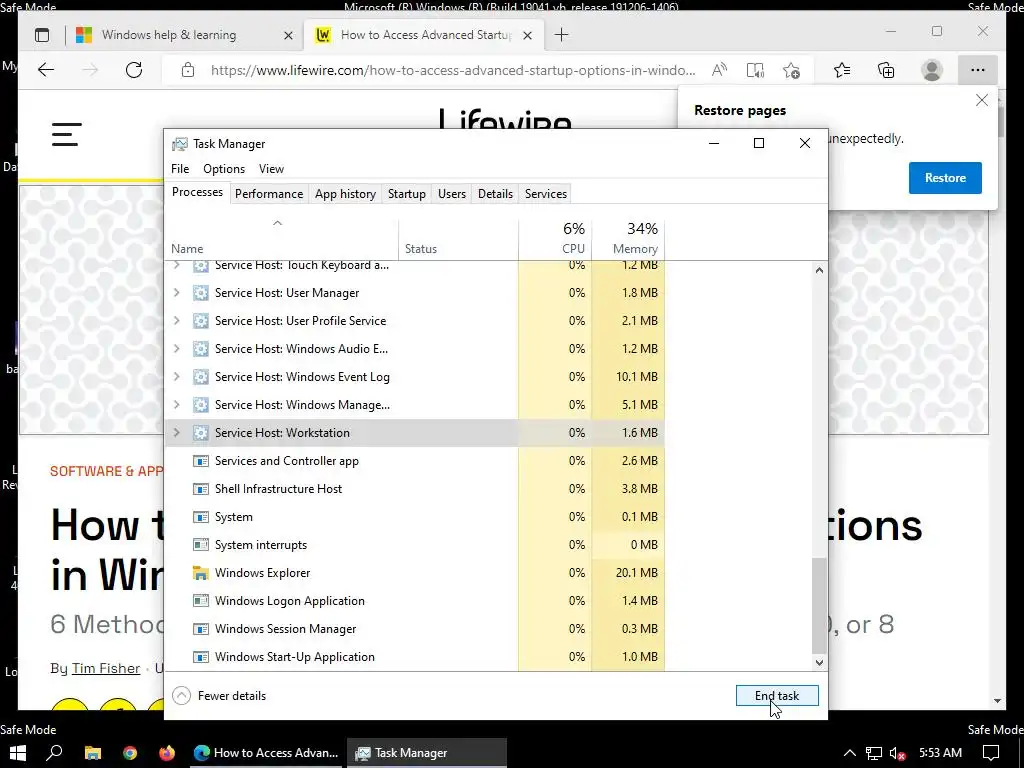Switch to the App history tab
This screenshot has height=768, width=1024.
coord(345,194)
